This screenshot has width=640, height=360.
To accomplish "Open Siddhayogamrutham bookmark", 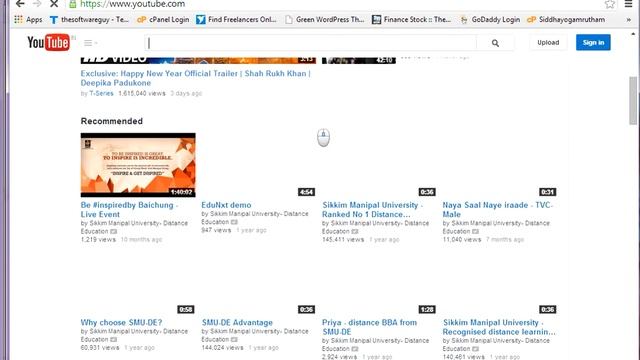I will click(x=566, y=19).
